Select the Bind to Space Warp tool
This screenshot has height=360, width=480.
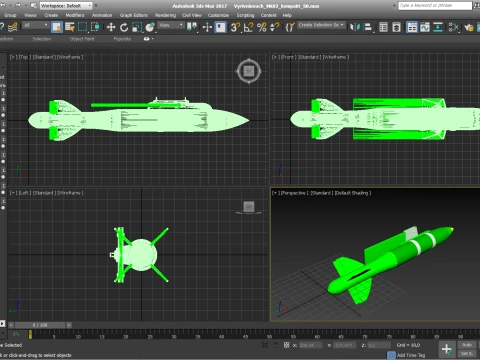[x=13, y=27]
